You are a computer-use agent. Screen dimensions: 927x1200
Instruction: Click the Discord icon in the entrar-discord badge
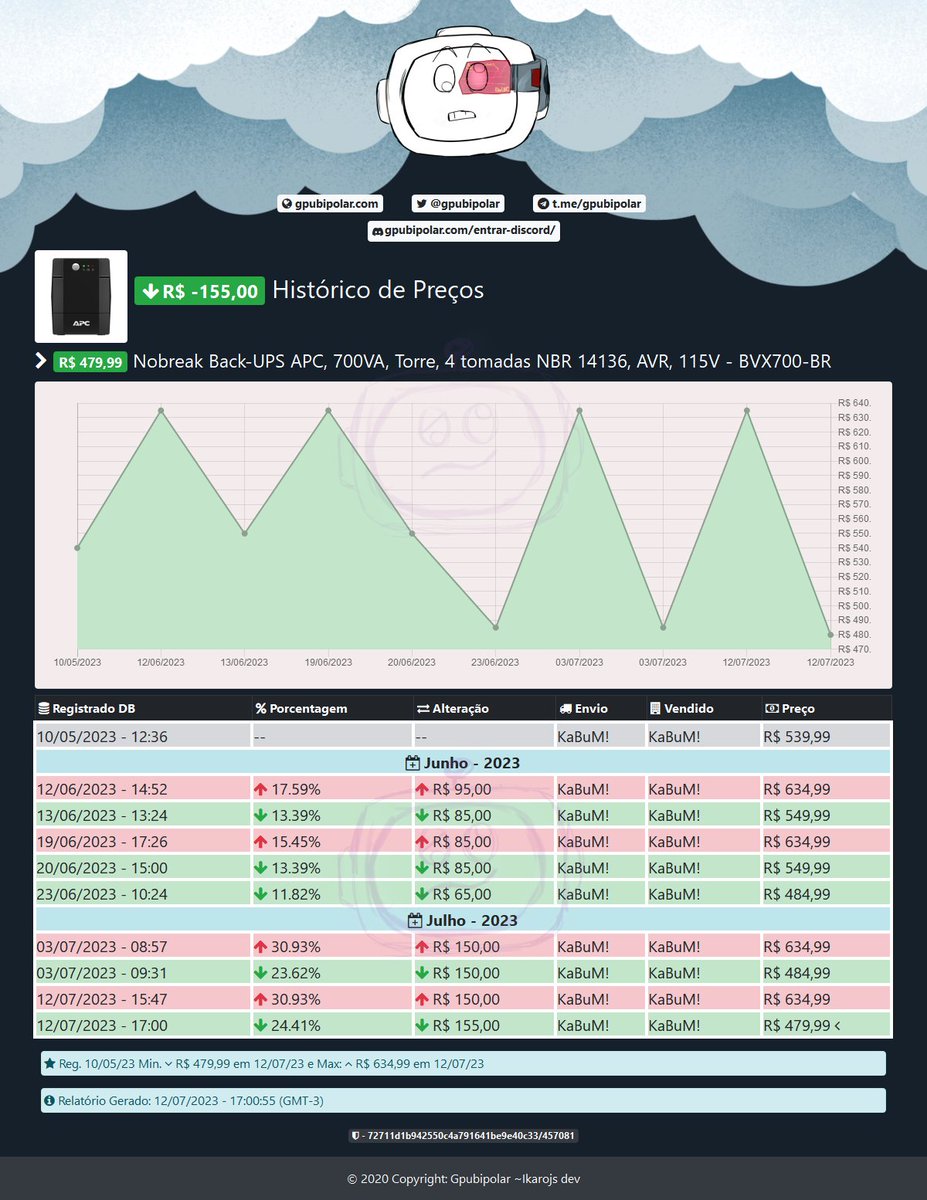click(378, 232)
